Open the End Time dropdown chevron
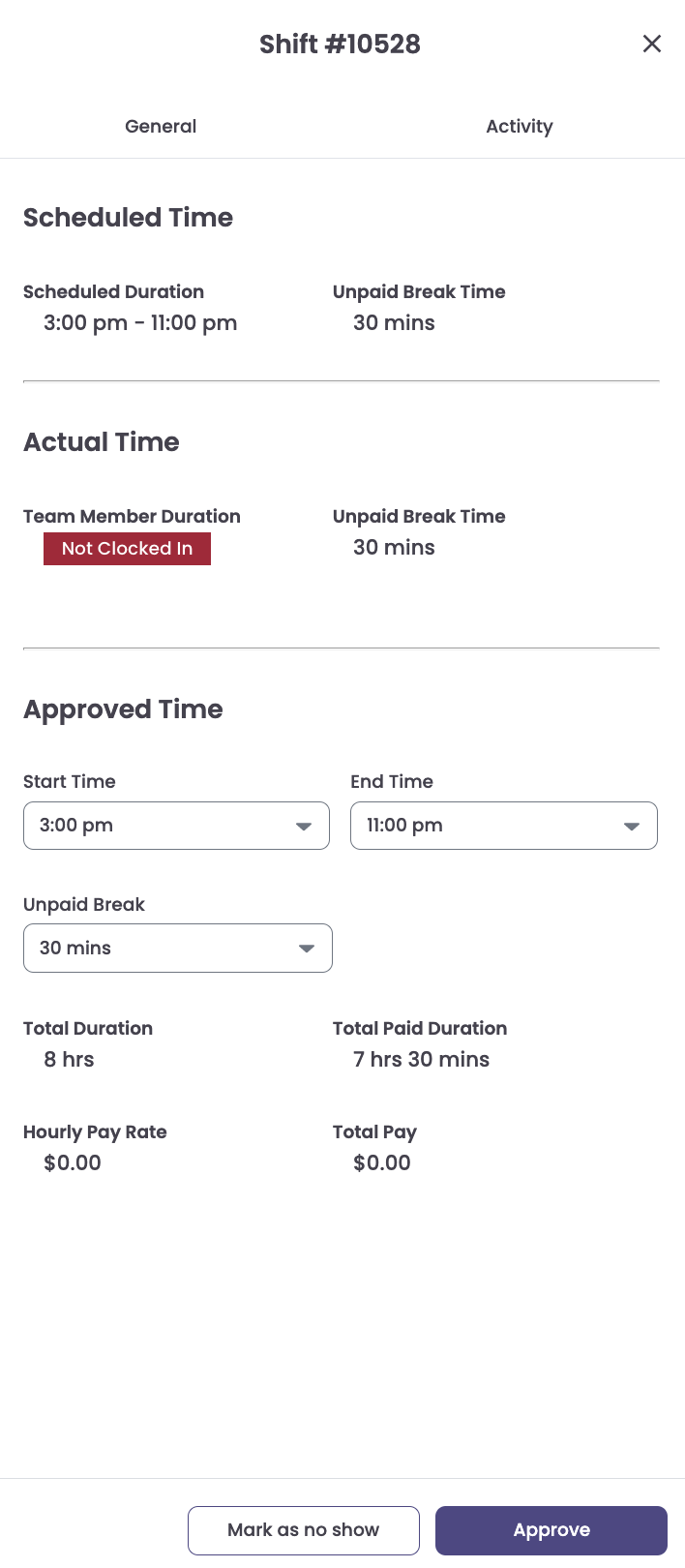 [634, 826]
